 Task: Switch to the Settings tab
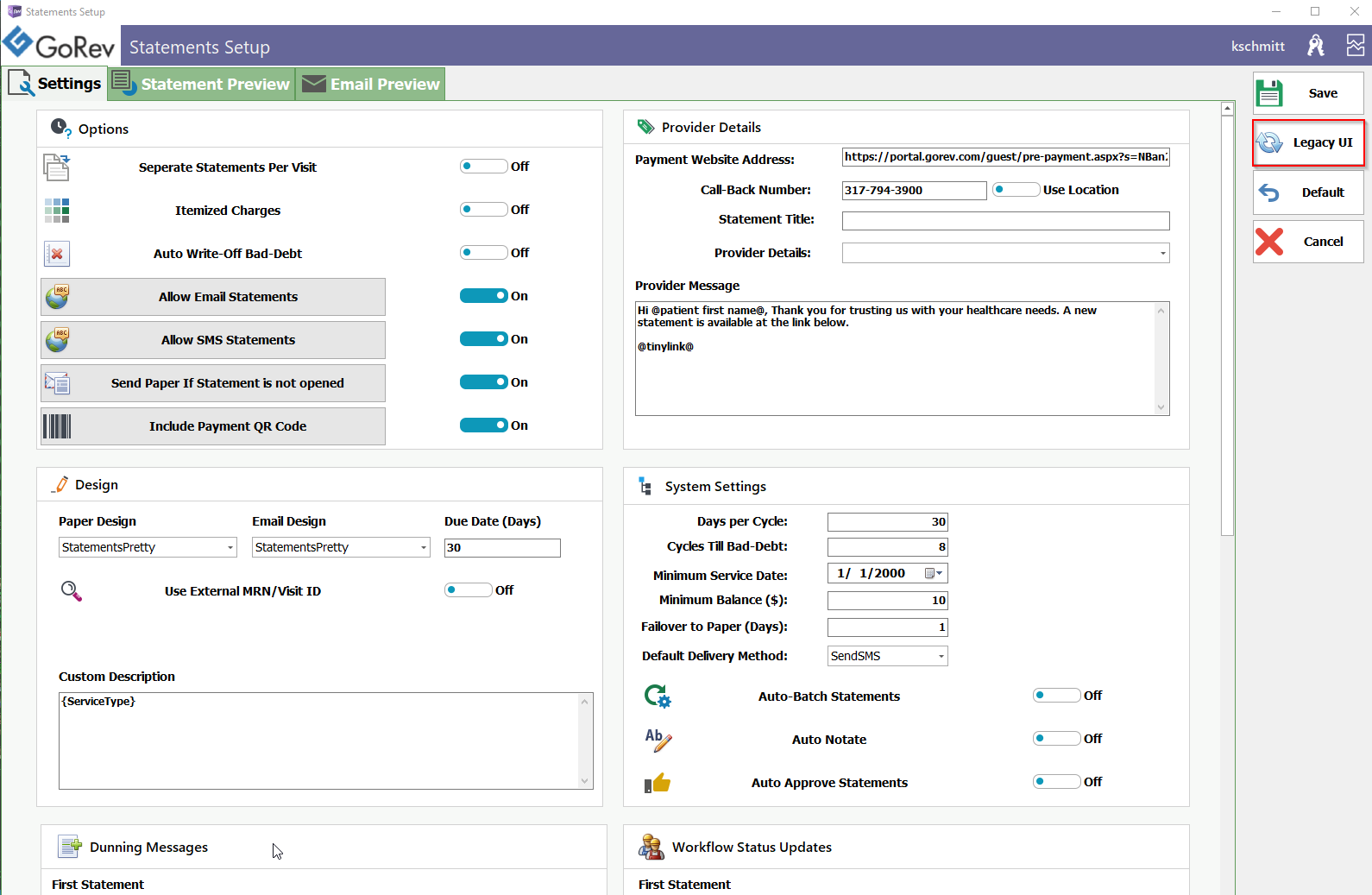coord(55,84)
